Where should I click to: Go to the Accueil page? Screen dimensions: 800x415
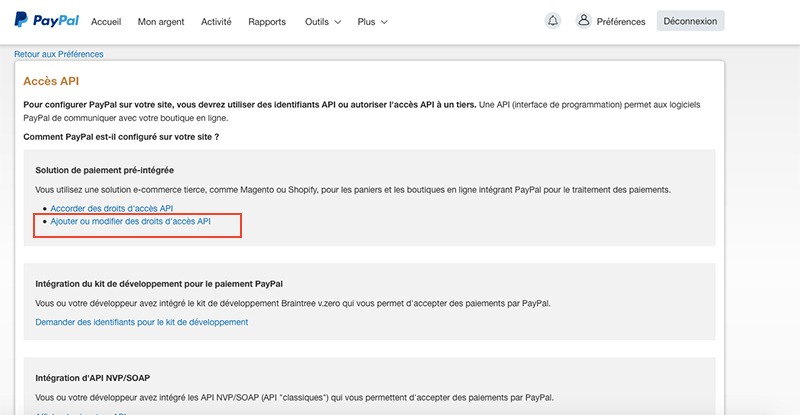(106, 22)
